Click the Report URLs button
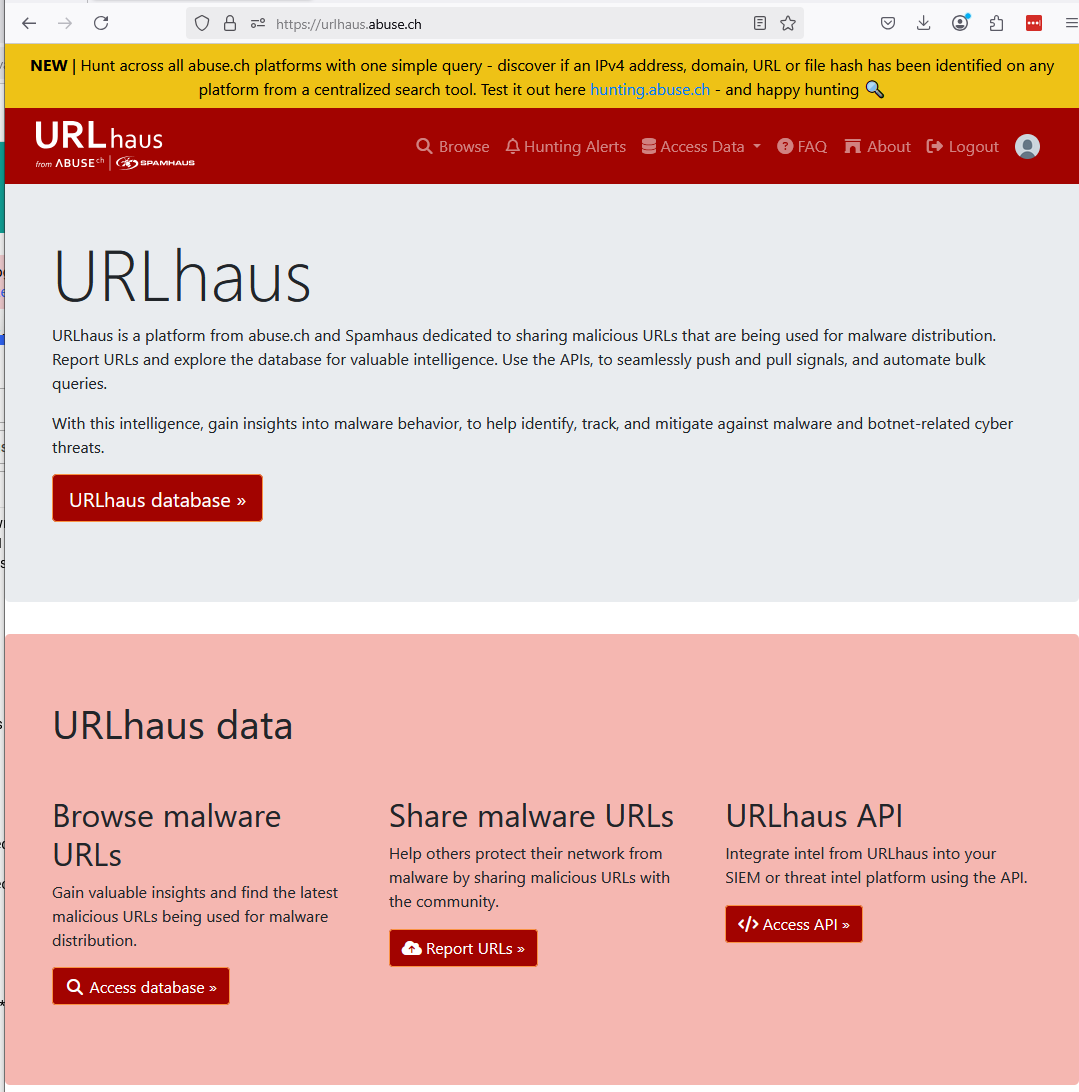Screen dimensions: 1079x1092 (x=463, y=948)
